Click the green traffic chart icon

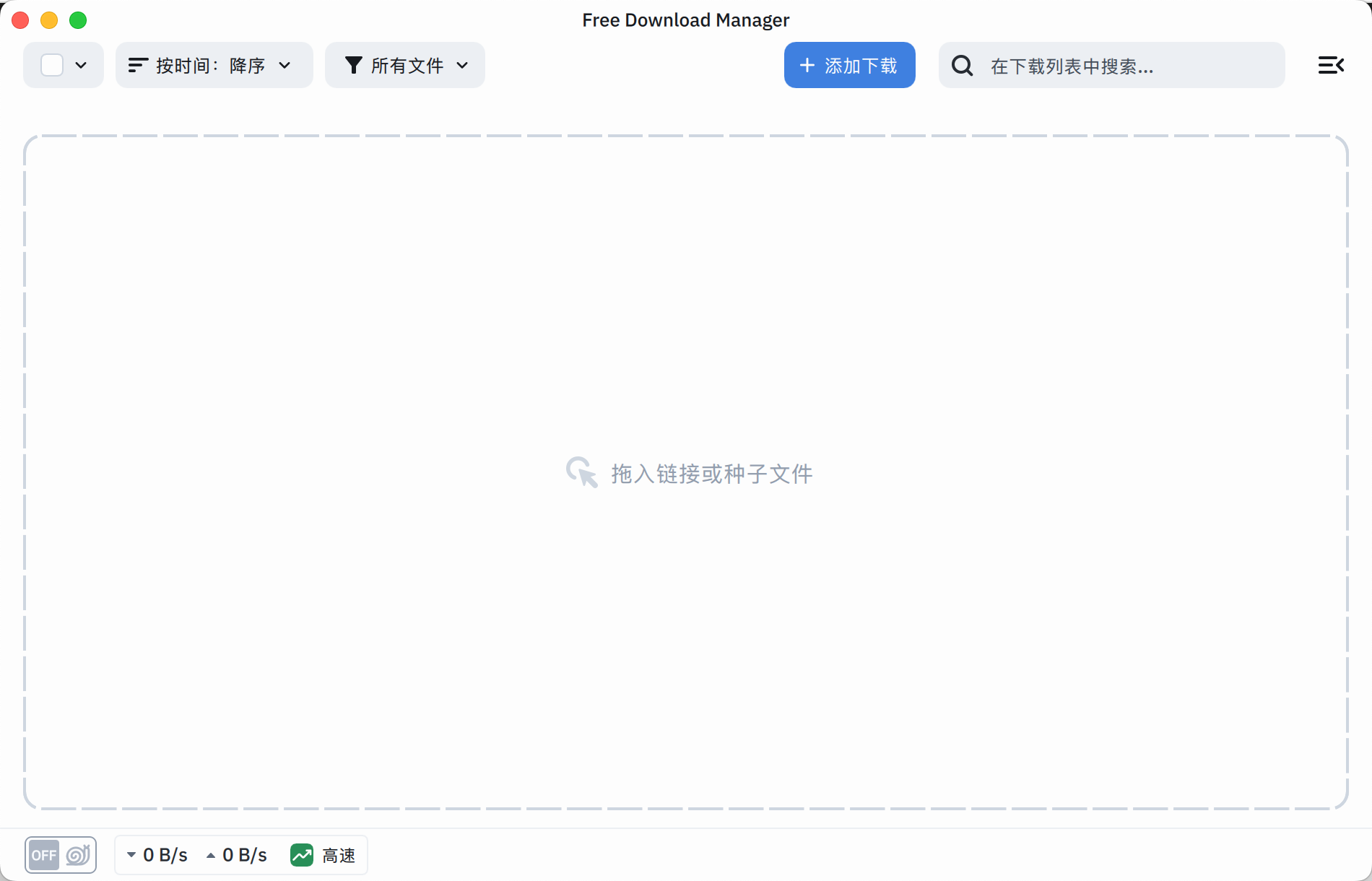click(302, 855)
